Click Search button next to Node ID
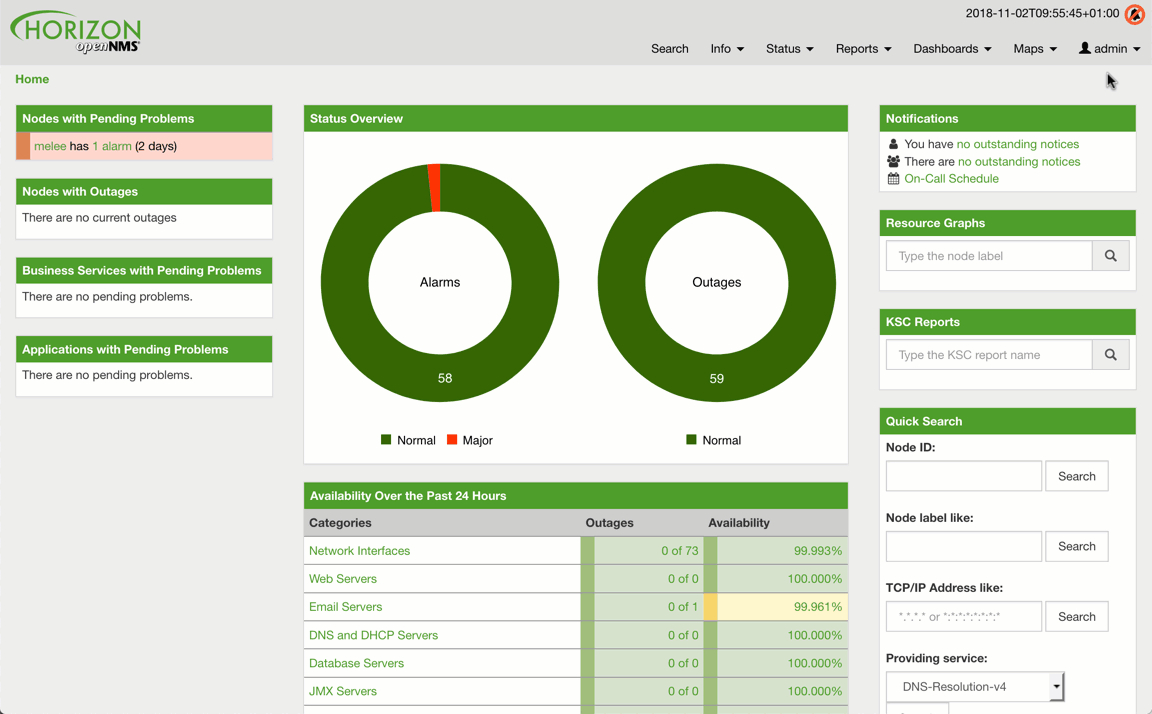Image resolution: width=1152 pixels, height=714 pixels. point(1076,476)
